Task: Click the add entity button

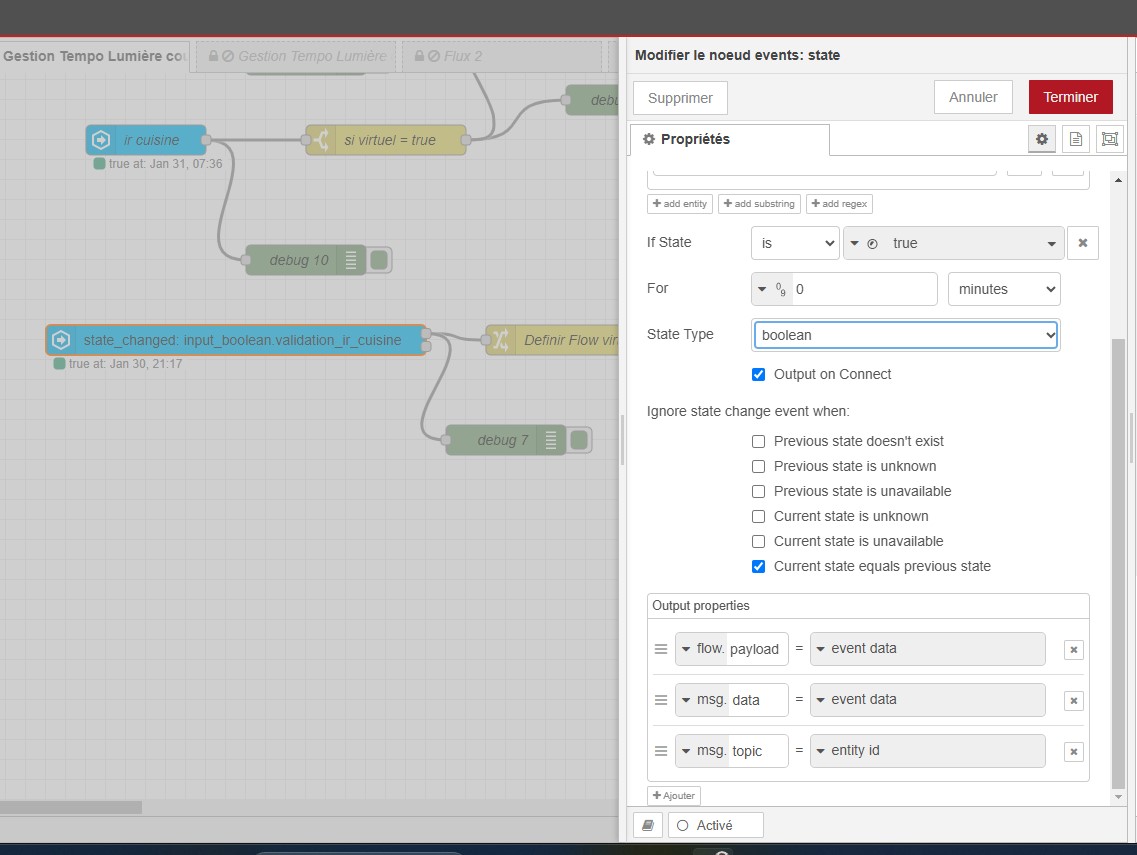Action: pyautogui.click(x=680, y=204)
